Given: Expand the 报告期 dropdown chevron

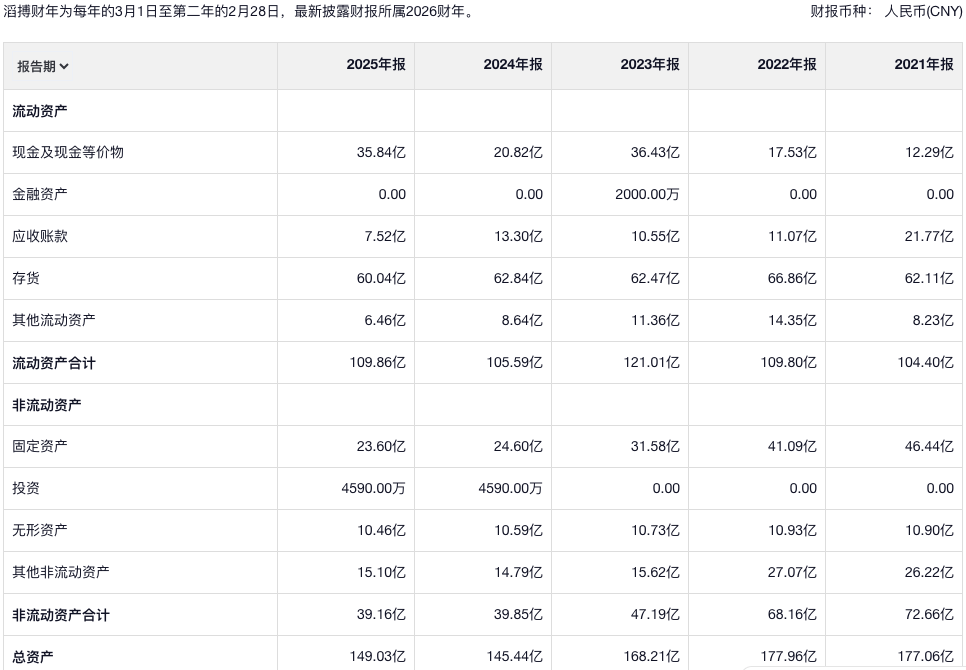Looking at the screenshot, I should pos(65,67).
